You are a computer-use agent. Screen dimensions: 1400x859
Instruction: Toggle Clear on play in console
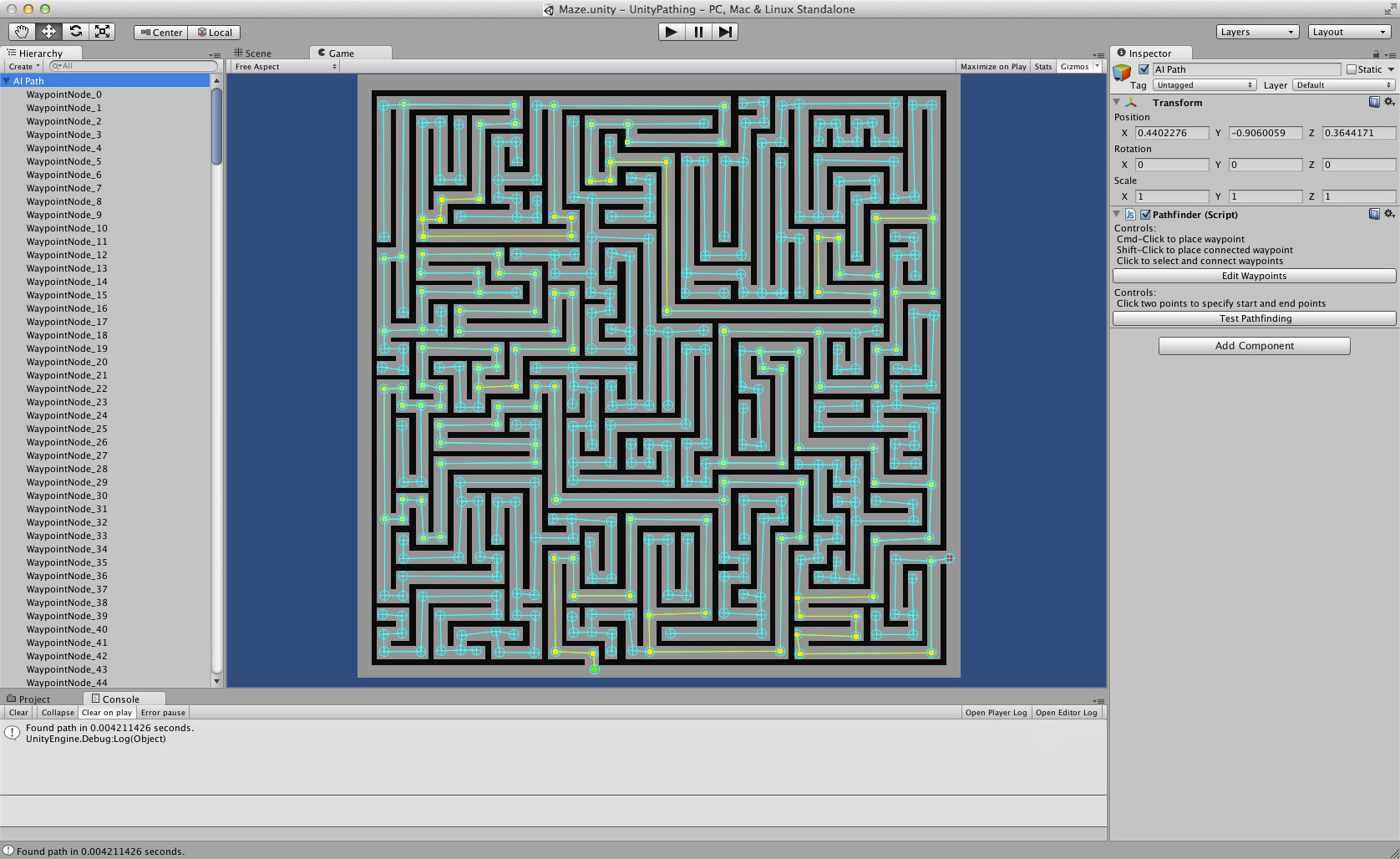point(107,713)
